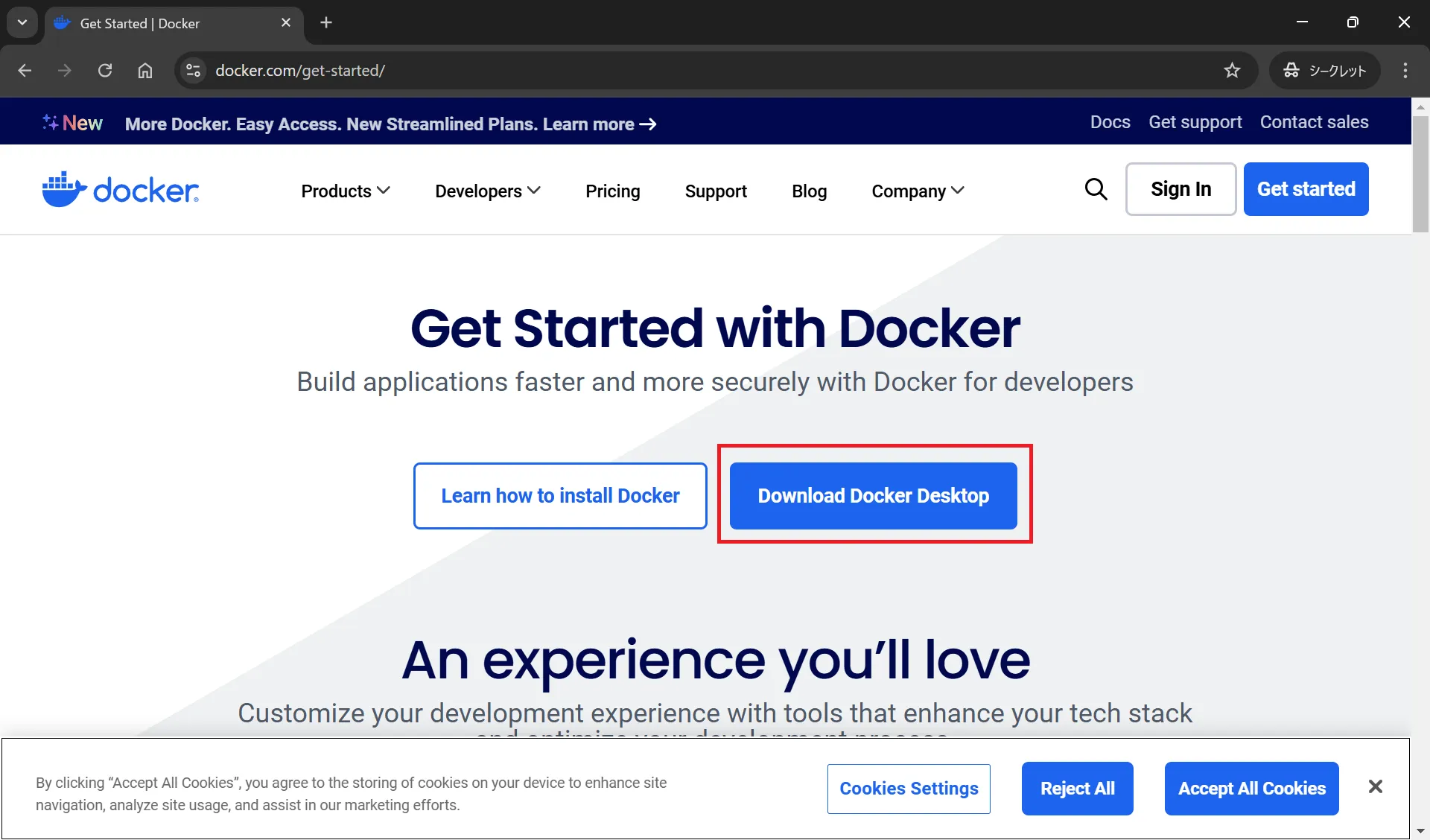Open the browser home page icon
Viewport: 1430px width, 840px height.
pos(145,70)
